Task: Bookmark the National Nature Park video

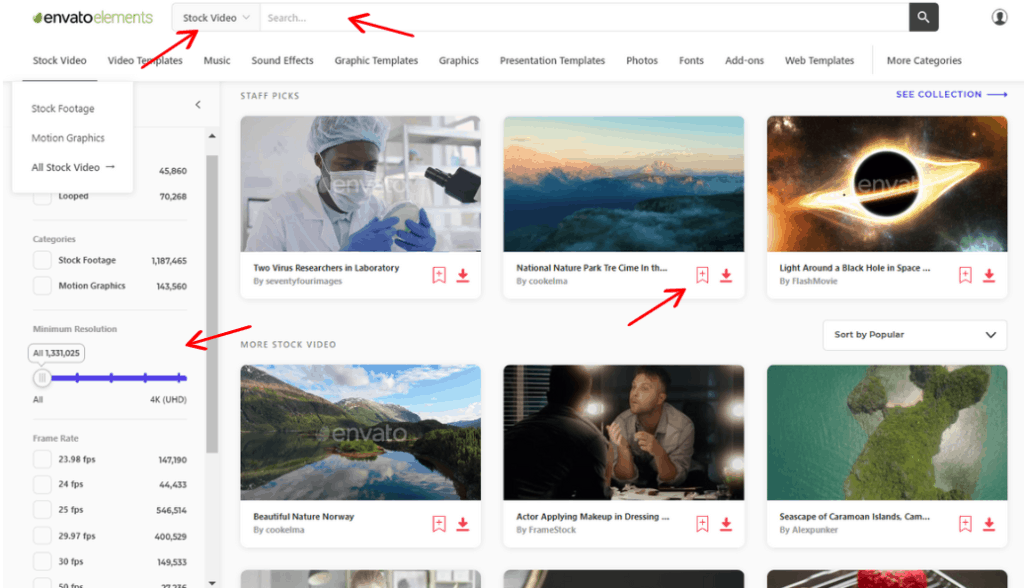Action: click(701, 274)
